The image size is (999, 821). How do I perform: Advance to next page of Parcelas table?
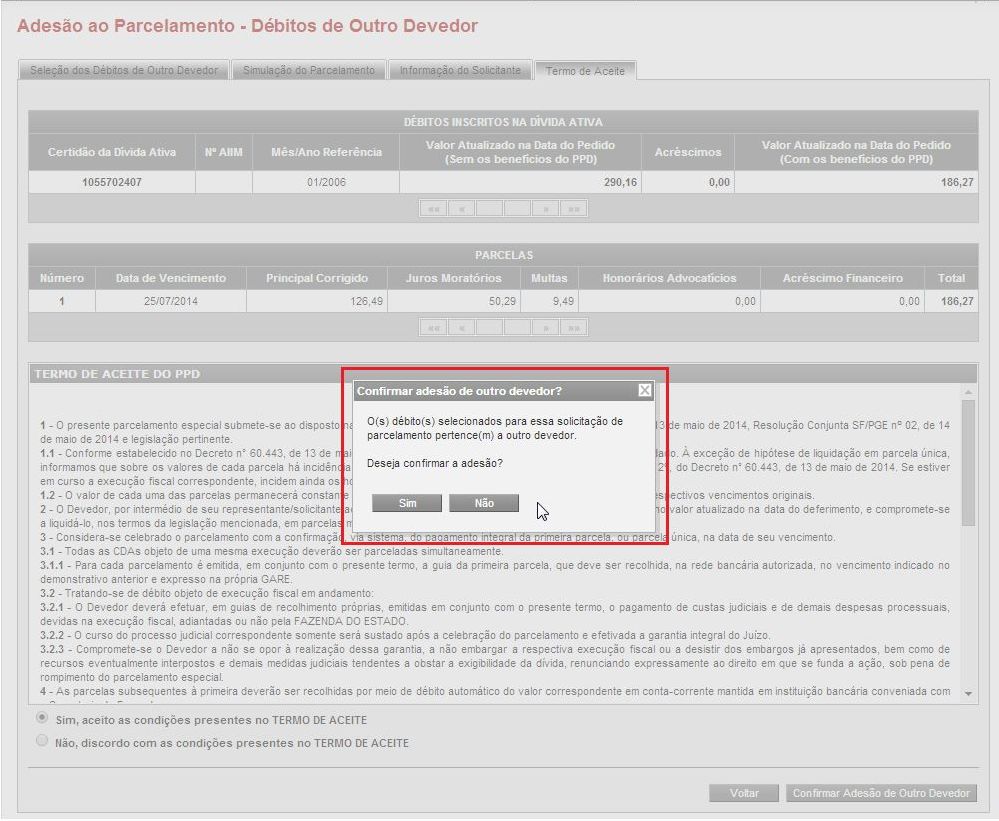(x=546, y=327)
